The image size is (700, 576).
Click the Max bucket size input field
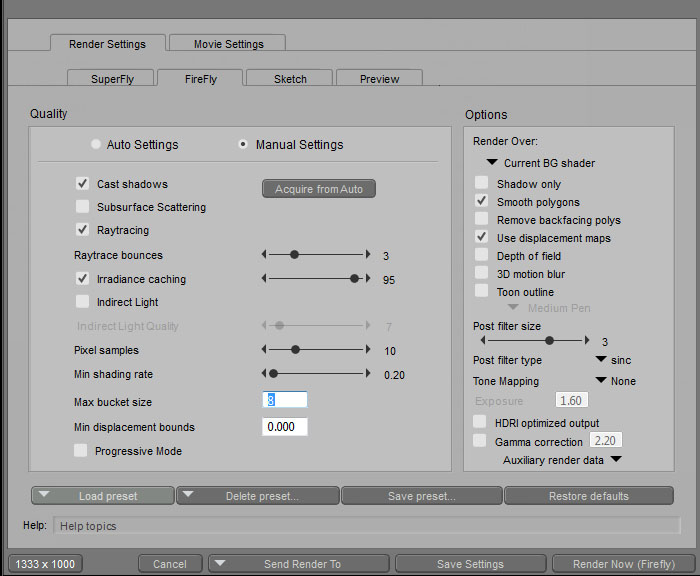click(284, 400)
